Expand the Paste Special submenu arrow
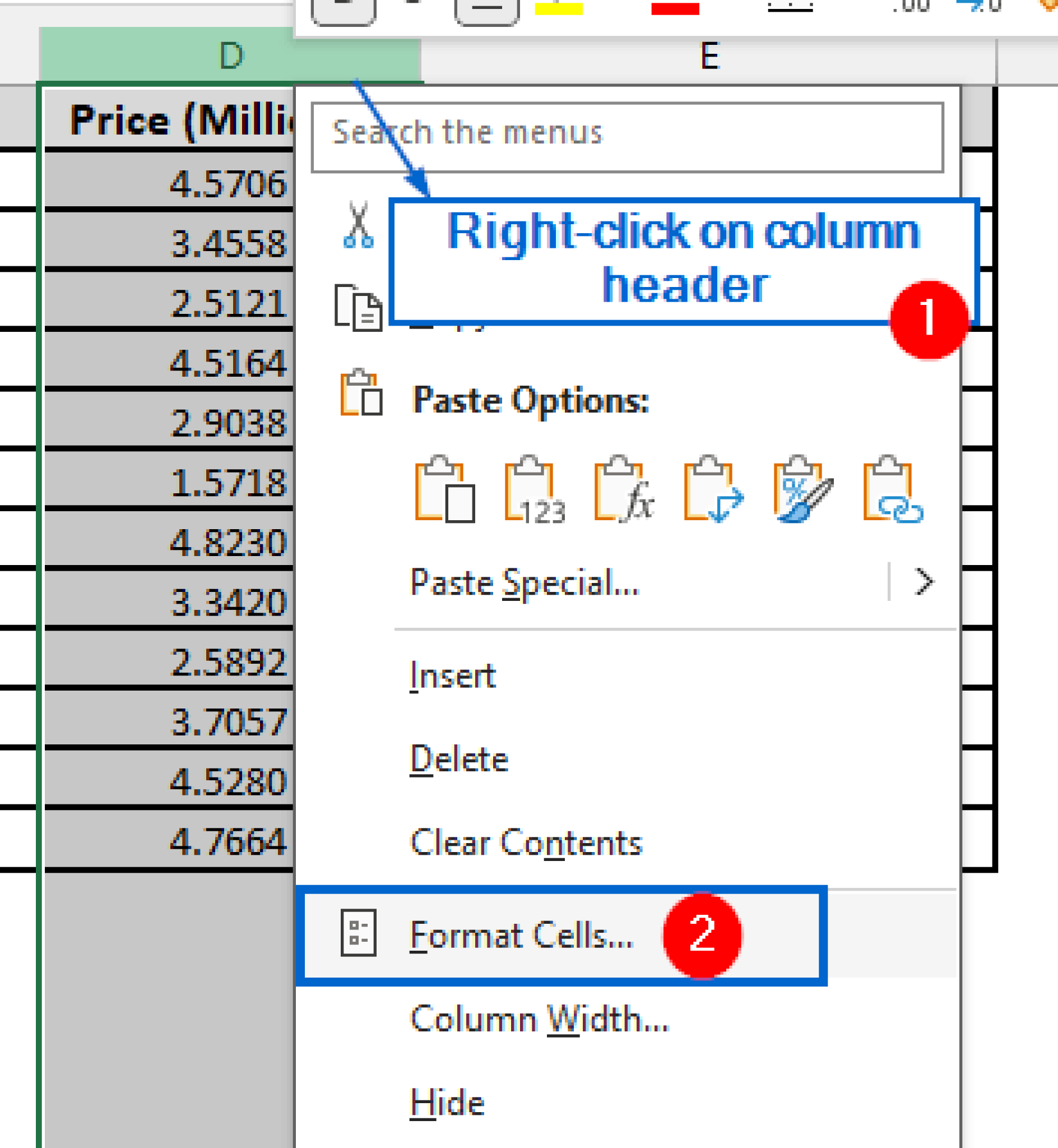This screenshot has width=1058, height=1148. (x=924, y=582)
